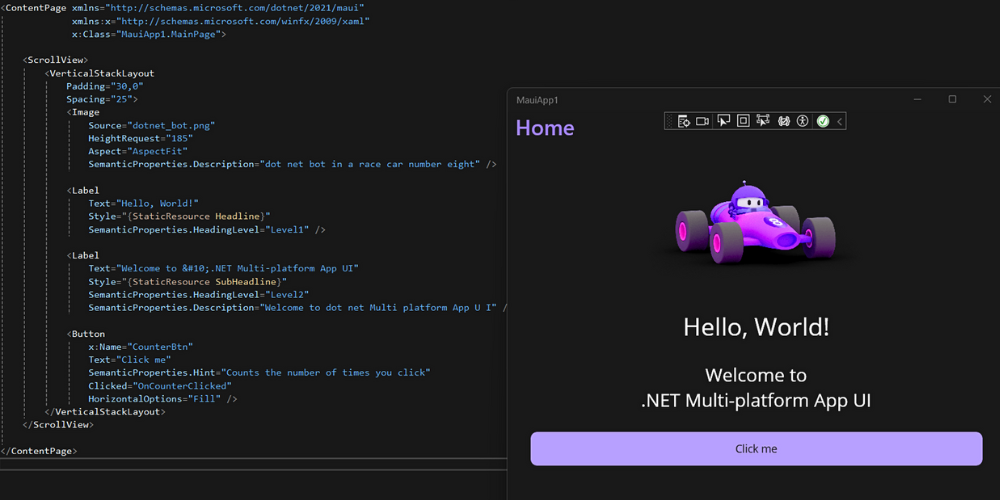
Task: Click the closing ScrollView tag
Action: tap(58, 425)
